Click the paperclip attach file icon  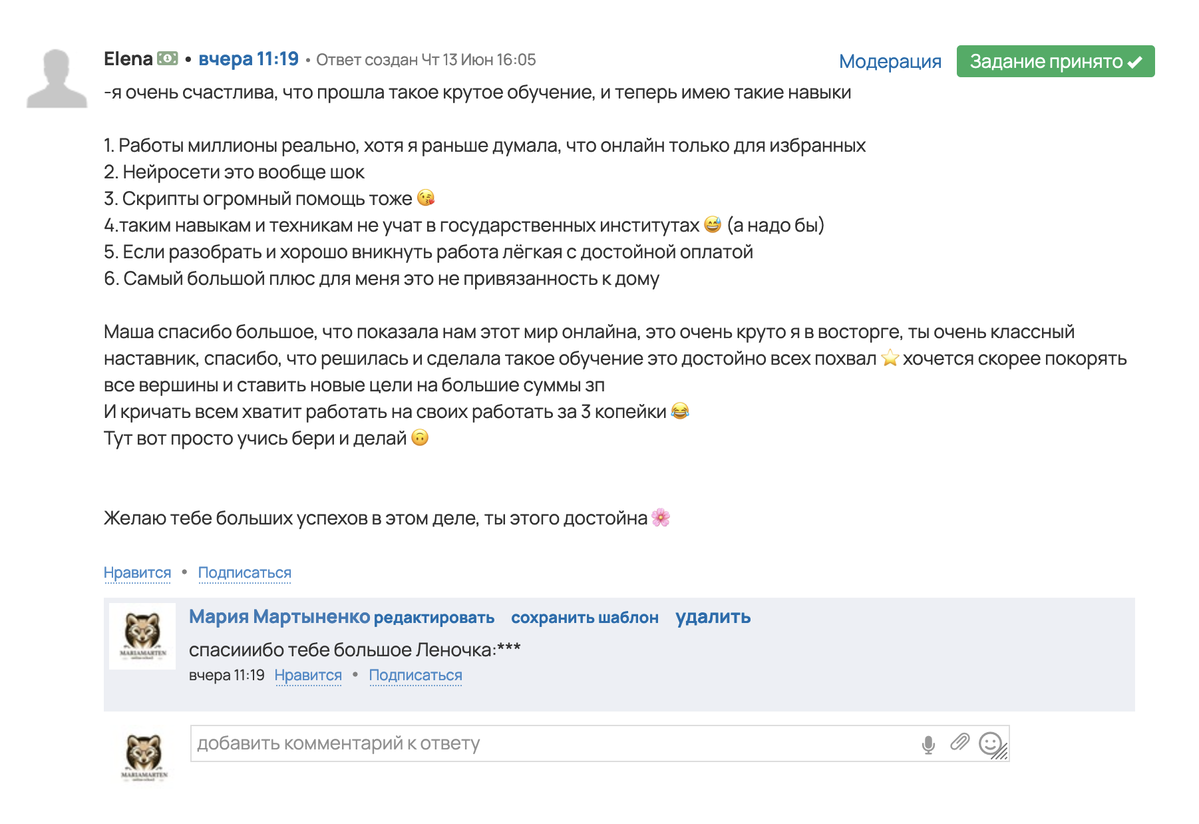pyautogui.click(x=959, y=743)
